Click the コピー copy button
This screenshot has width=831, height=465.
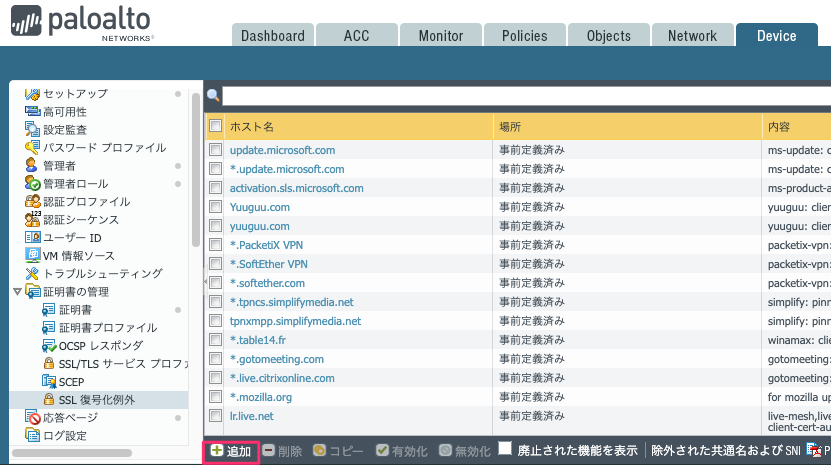[x=338, y=451]
